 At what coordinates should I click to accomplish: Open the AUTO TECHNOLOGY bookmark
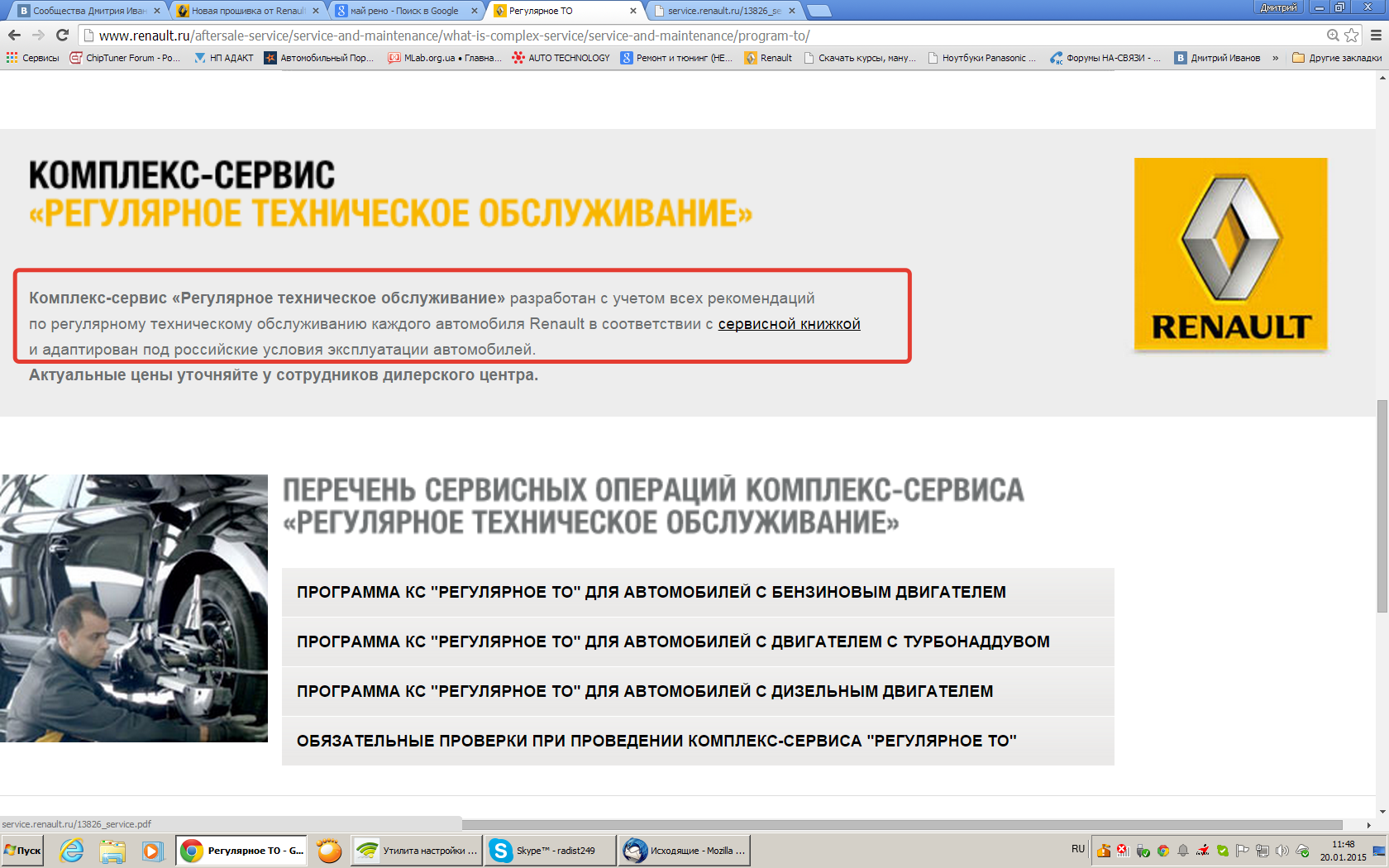(x=561, y=58)
